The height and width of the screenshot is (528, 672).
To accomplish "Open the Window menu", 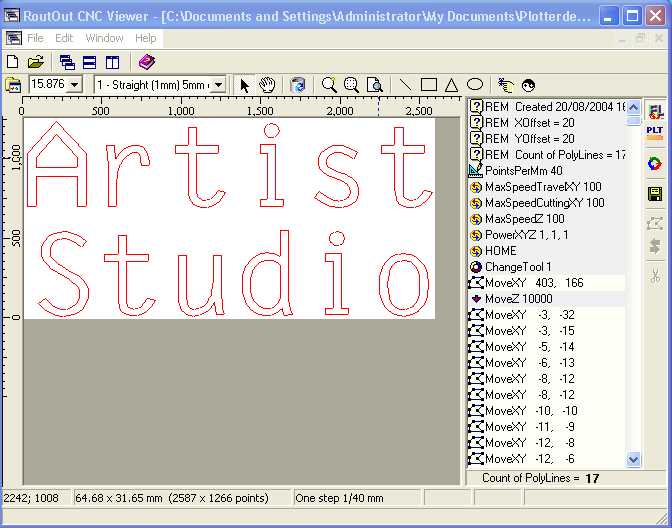I will click(104, 38).
